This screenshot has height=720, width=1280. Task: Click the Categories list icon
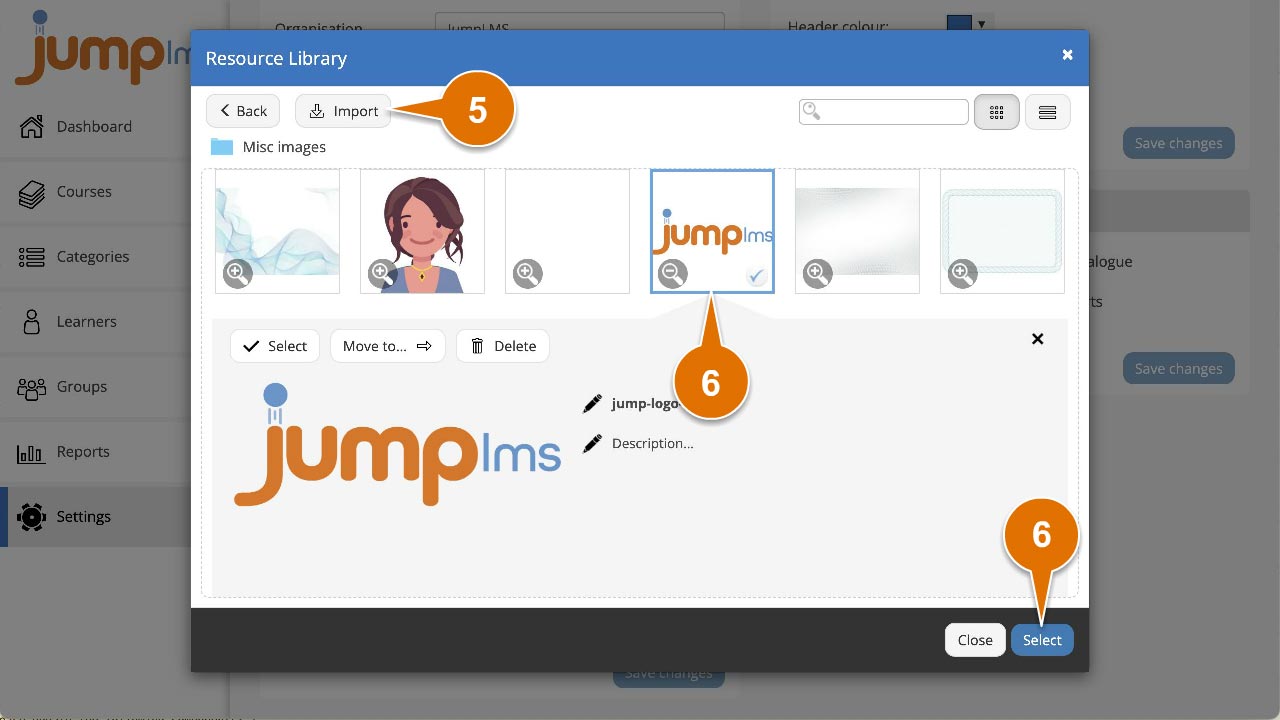(x=32, y=257)
